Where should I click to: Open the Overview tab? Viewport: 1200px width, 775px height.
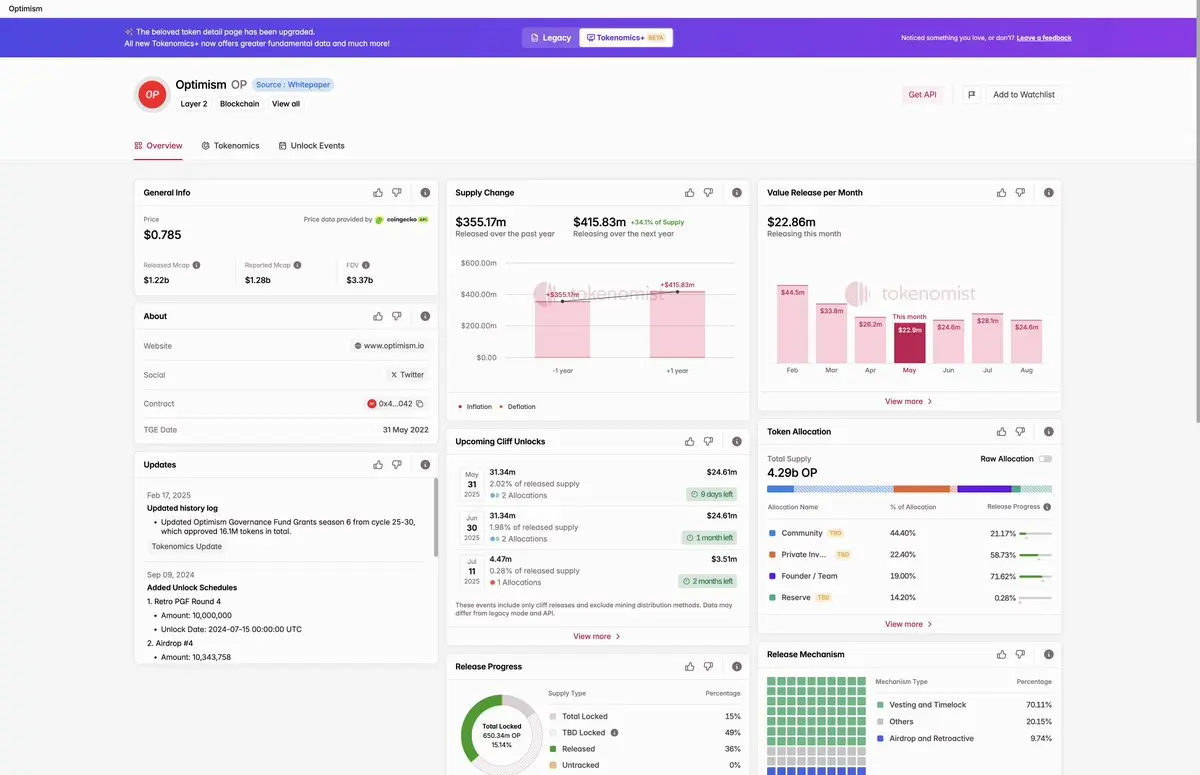click(158, 146)
